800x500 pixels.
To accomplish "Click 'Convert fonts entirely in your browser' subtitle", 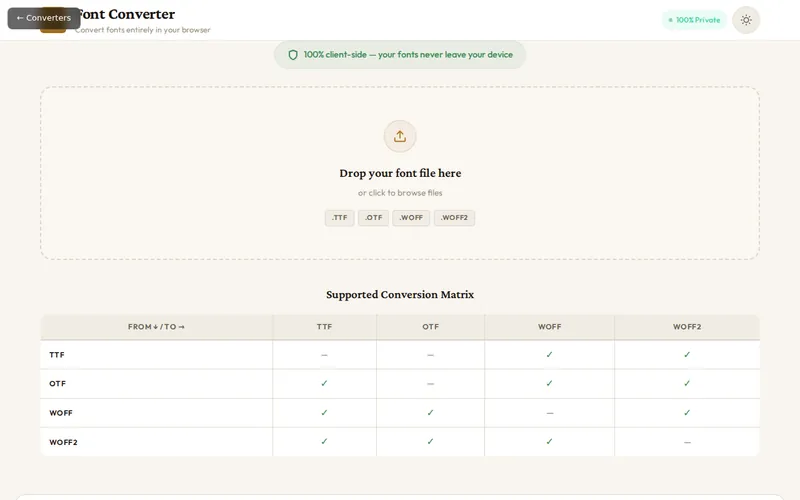I will coord(143,30).
